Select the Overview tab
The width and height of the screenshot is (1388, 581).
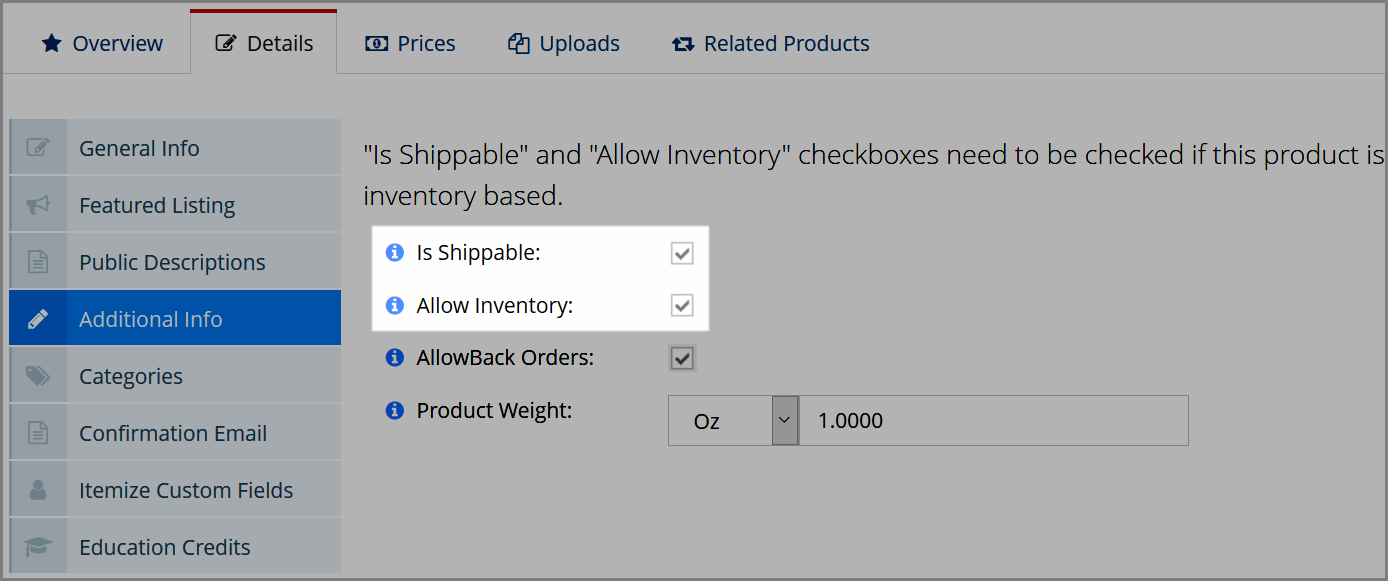click(x=102, y=43)
